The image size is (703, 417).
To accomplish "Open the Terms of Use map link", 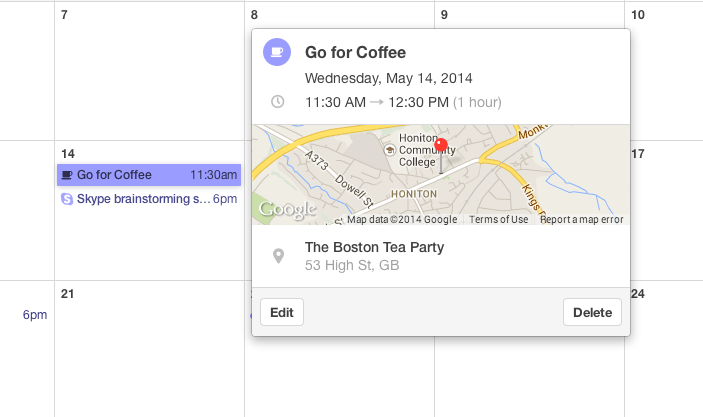I will pos(499,219).
